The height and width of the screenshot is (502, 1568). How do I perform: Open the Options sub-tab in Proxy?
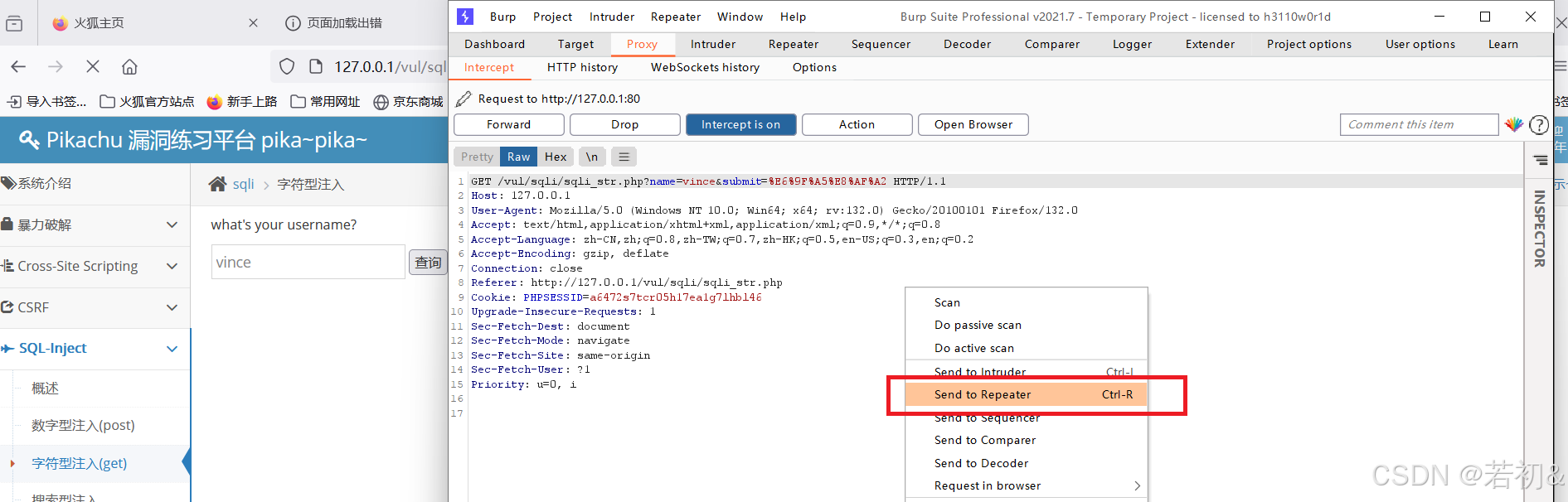(x=814, y=68)
